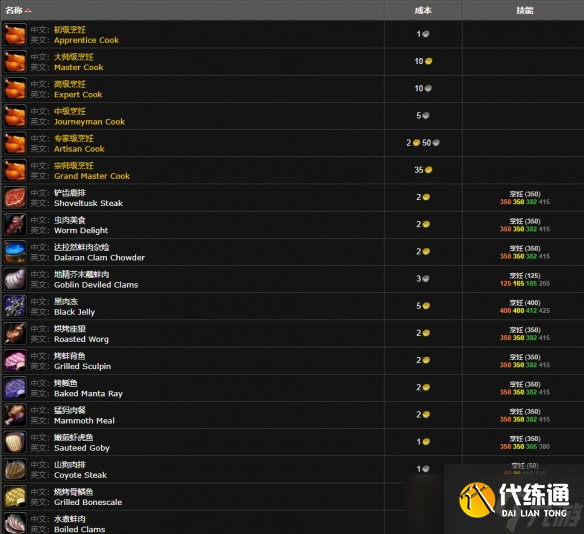Click the Expert Cook item icon
The image size is (584, 534).
(15, 89)
